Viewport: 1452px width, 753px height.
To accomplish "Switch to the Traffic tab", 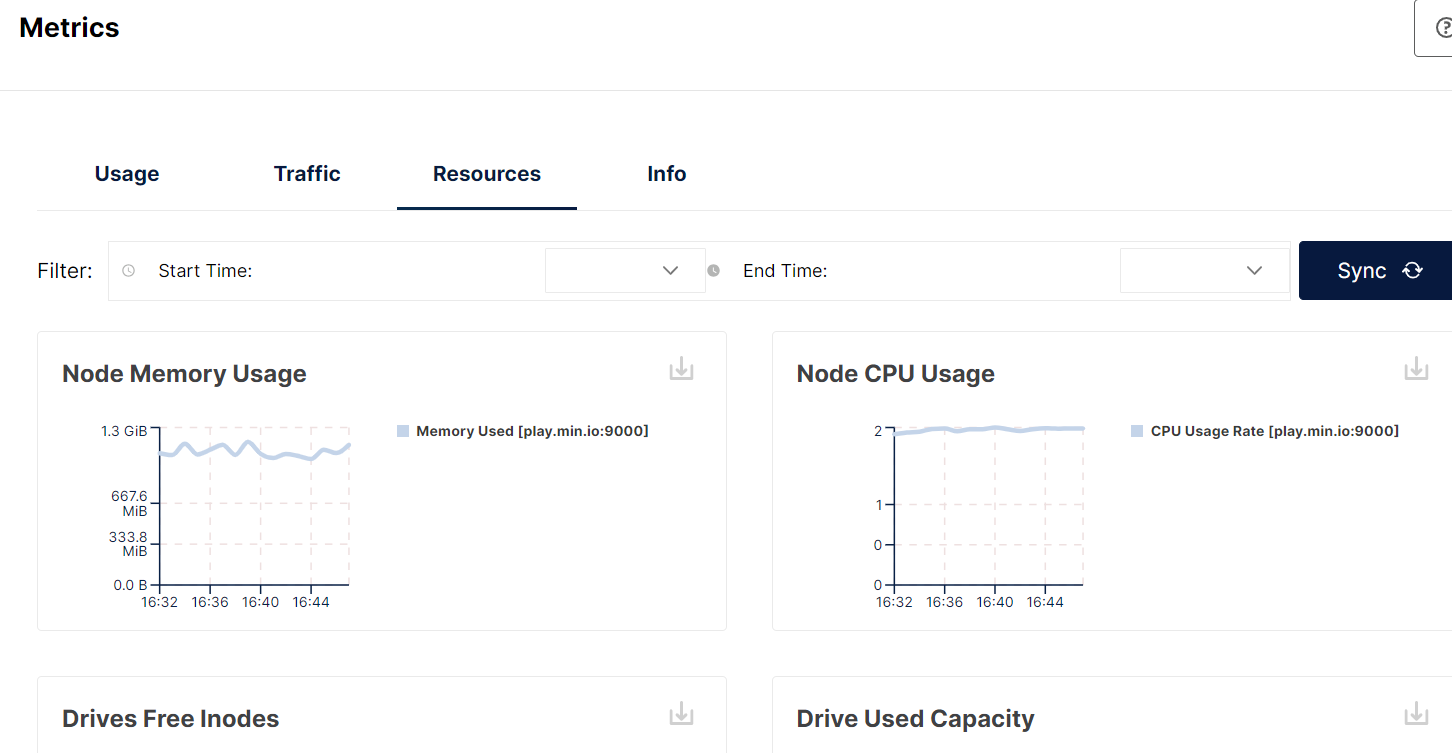I will pyautogui.click(x=307, y=174).
